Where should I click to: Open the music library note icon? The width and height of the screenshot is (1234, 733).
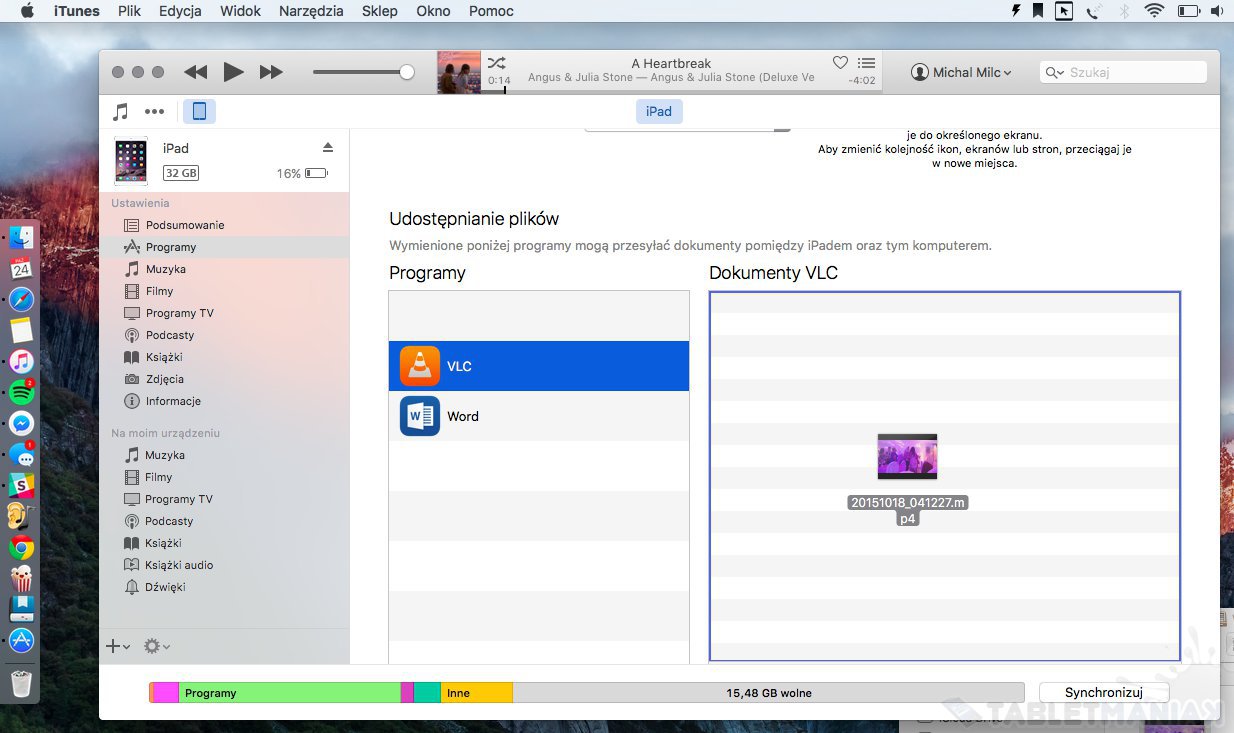[x=121, y=111]
